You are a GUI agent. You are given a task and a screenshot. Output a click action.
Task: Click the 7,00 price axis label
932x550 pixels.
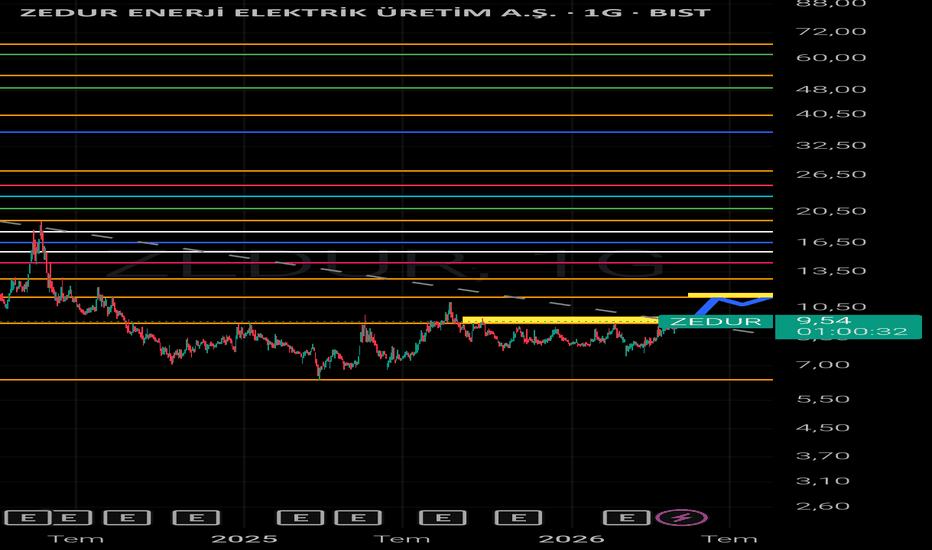(823, 364)
